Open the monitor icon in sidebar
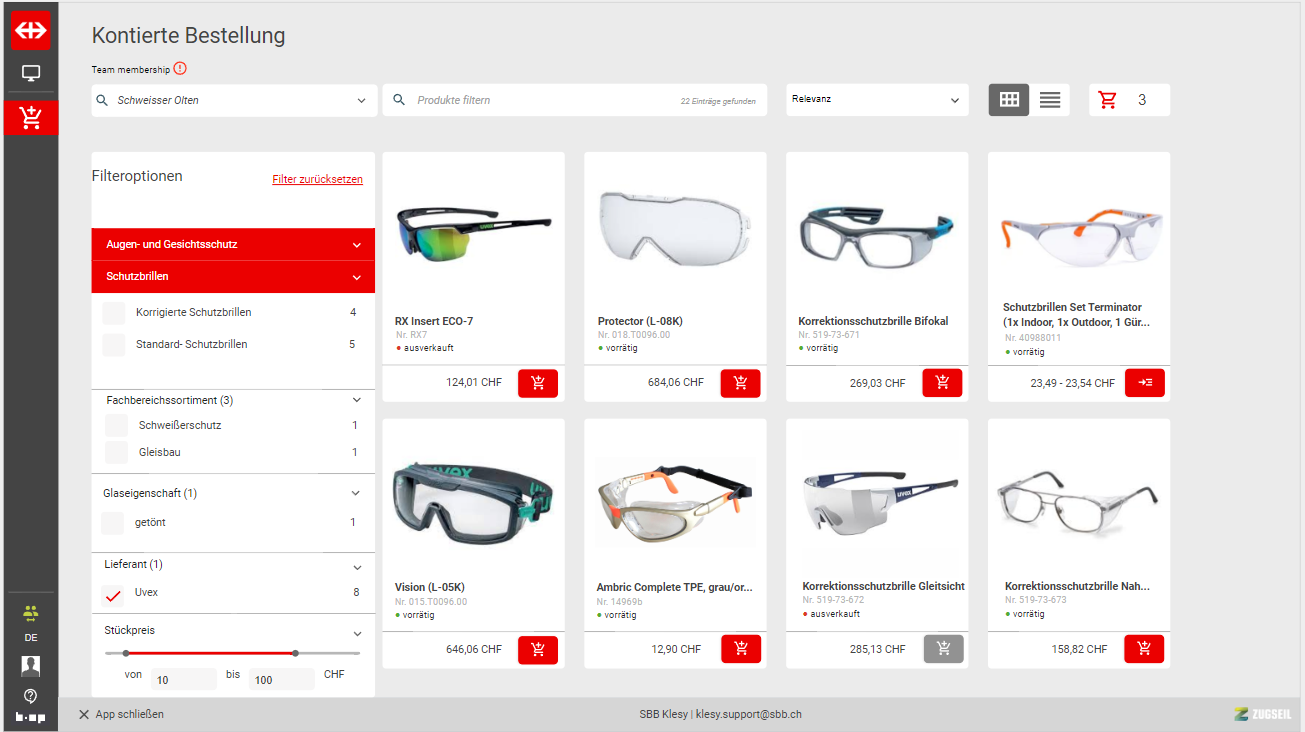This screenshot has height=732, width=1305. click(30, 74)
